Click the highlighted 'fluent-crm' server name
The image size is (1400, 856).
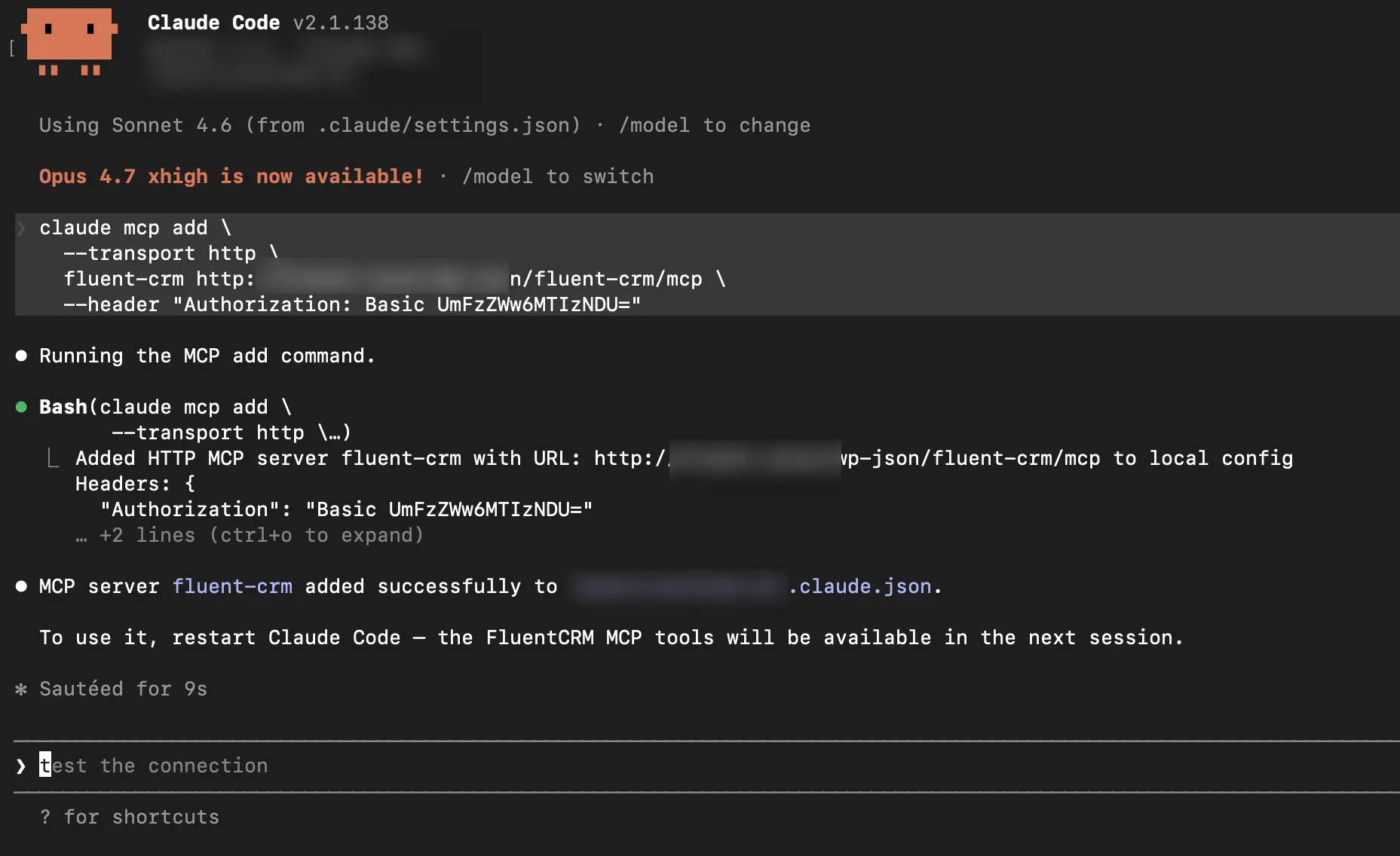[x=232, y=586]
